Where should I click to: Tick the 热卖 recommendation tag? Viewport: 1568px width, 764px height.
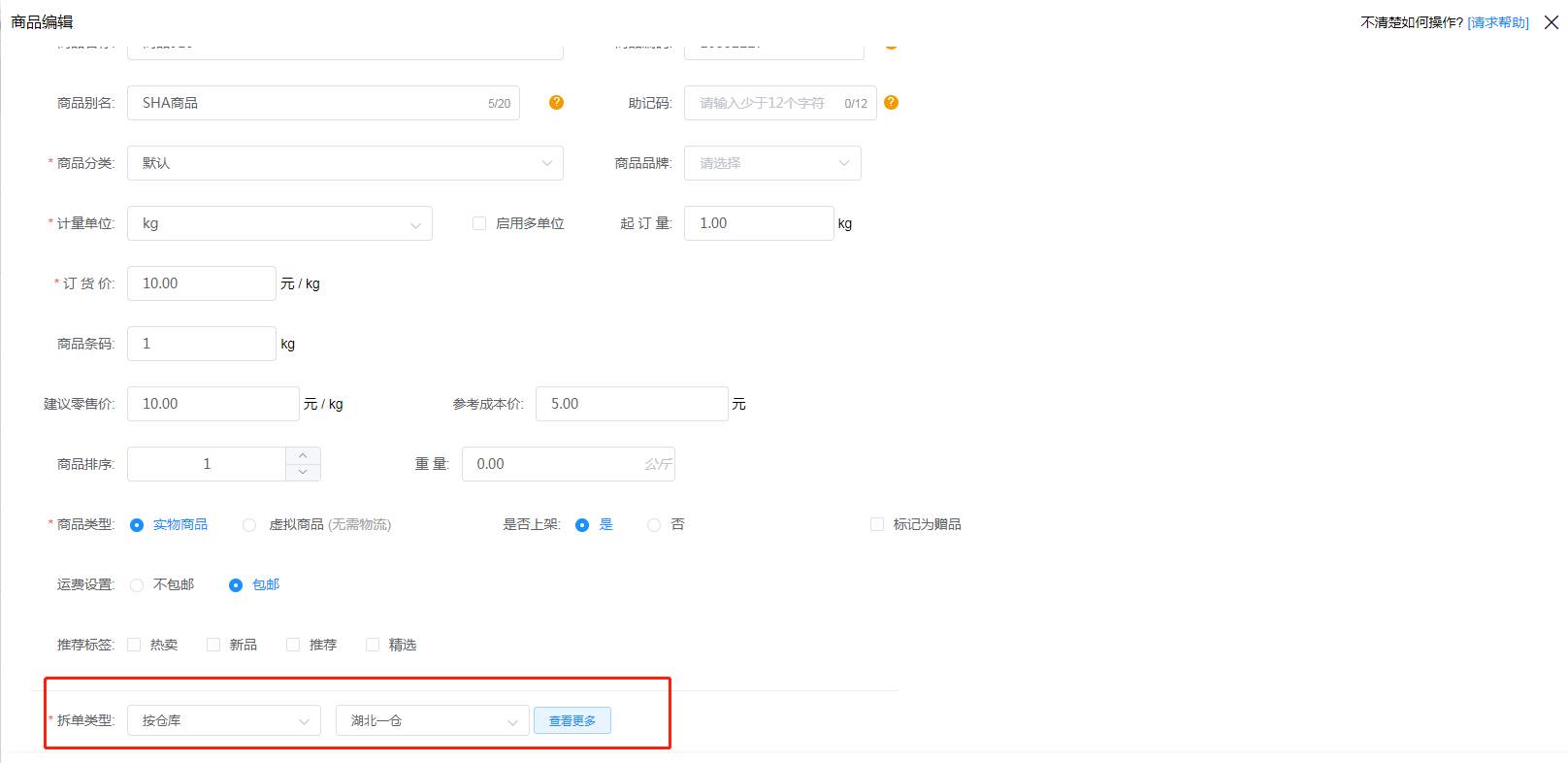tap(135, 645)
